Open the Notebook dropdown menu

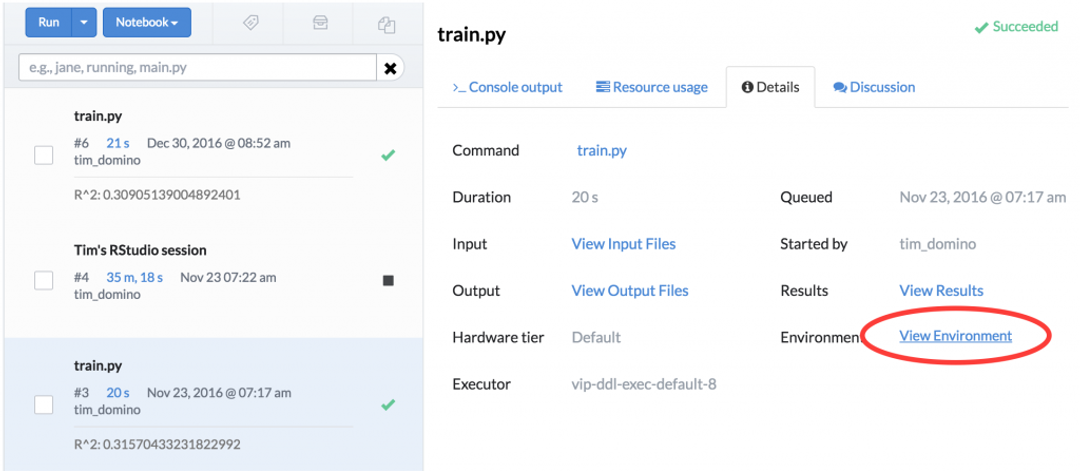(x=147, y=23)
